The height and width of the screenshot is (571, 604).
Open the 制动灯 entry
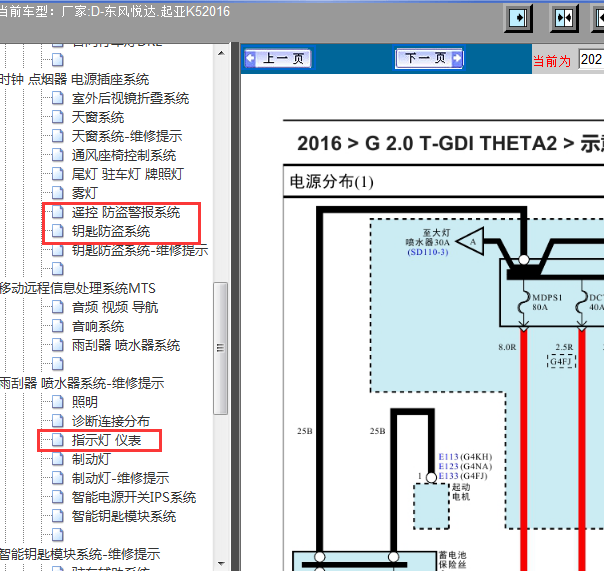click(x=91, y=459)
